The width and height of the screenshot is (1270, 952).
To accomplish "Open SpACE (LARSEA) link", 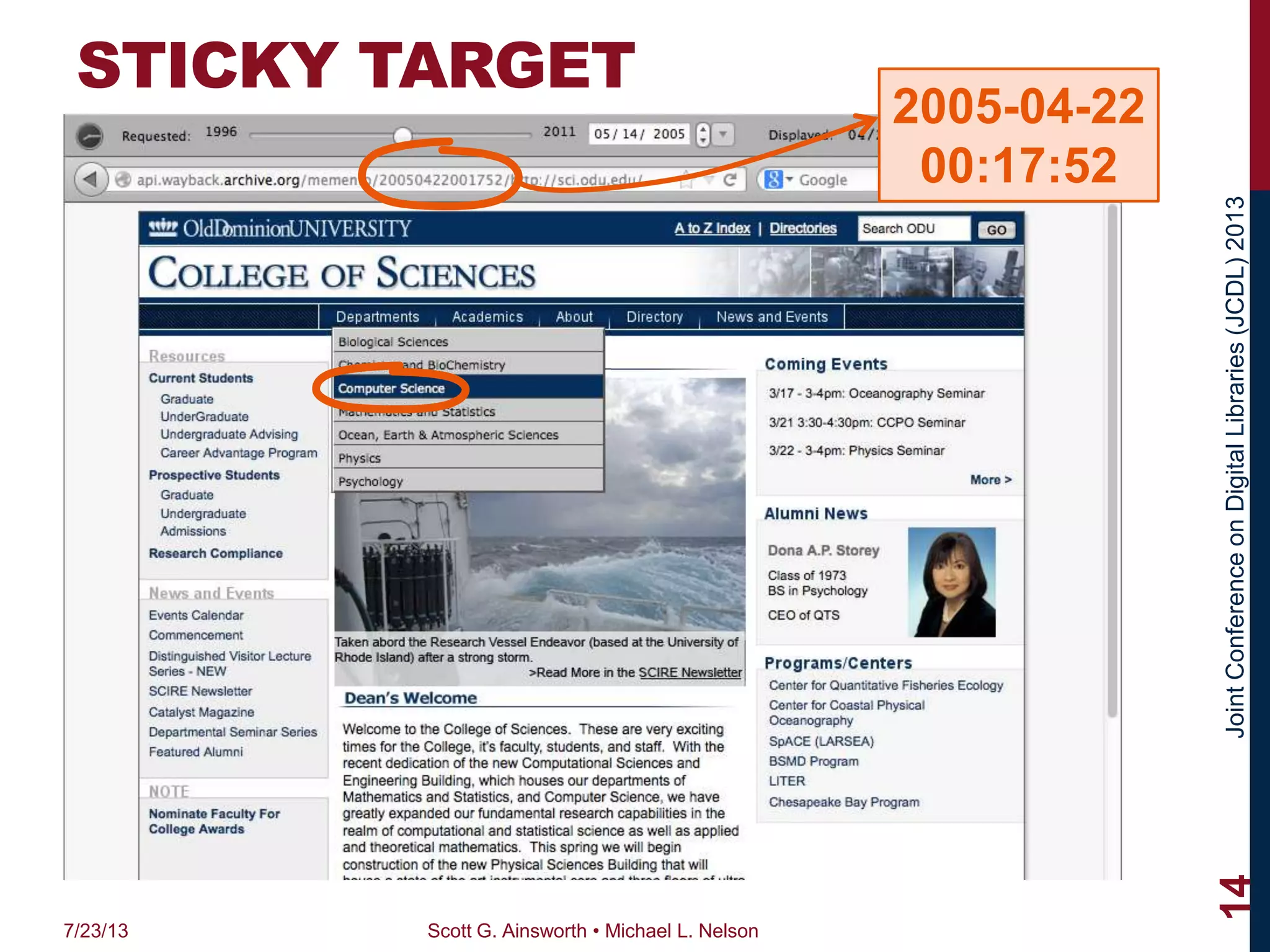I will [821, 741].
